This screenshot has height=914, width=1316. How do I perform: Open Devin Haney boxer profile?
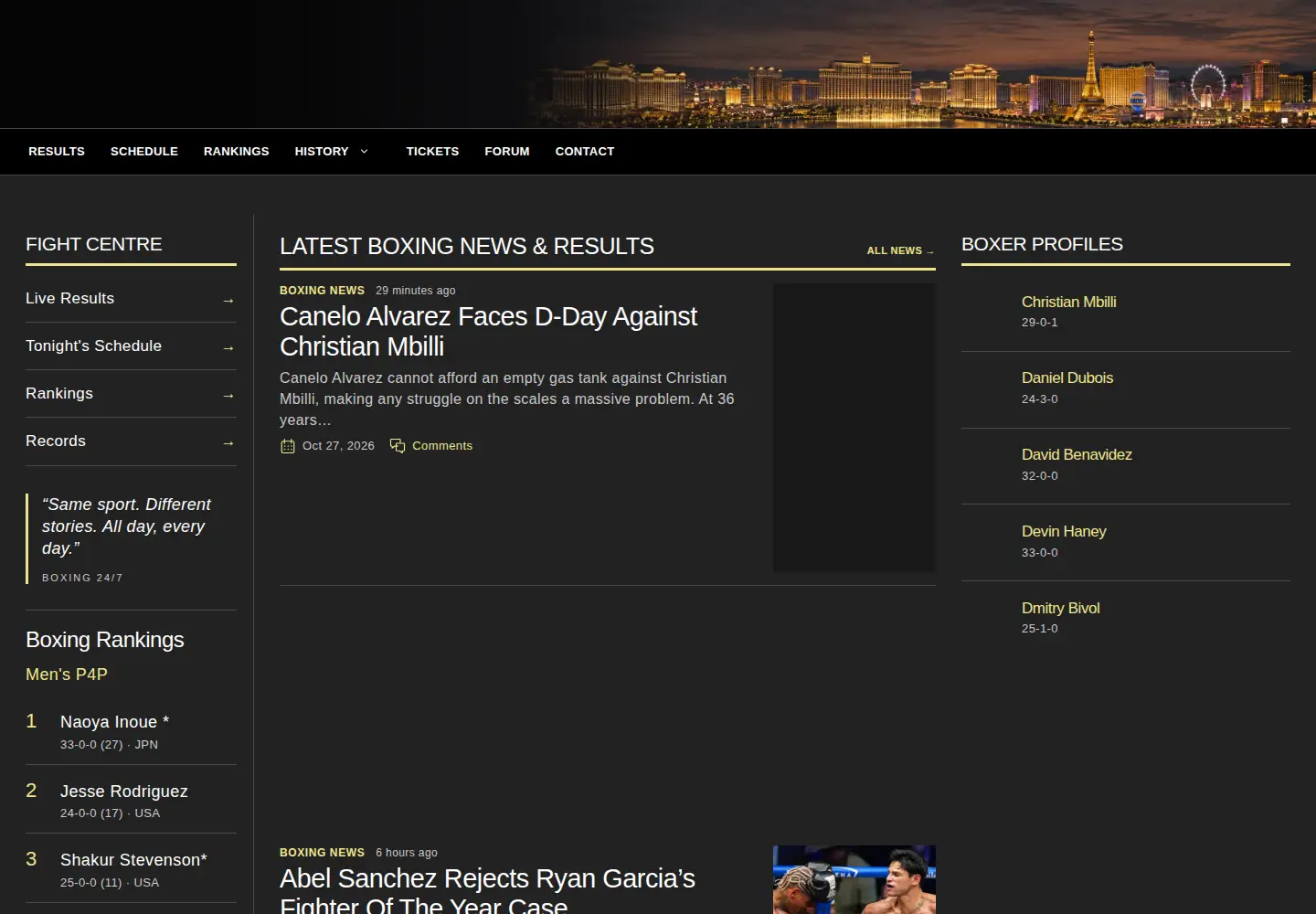[x=1064, y=531]
